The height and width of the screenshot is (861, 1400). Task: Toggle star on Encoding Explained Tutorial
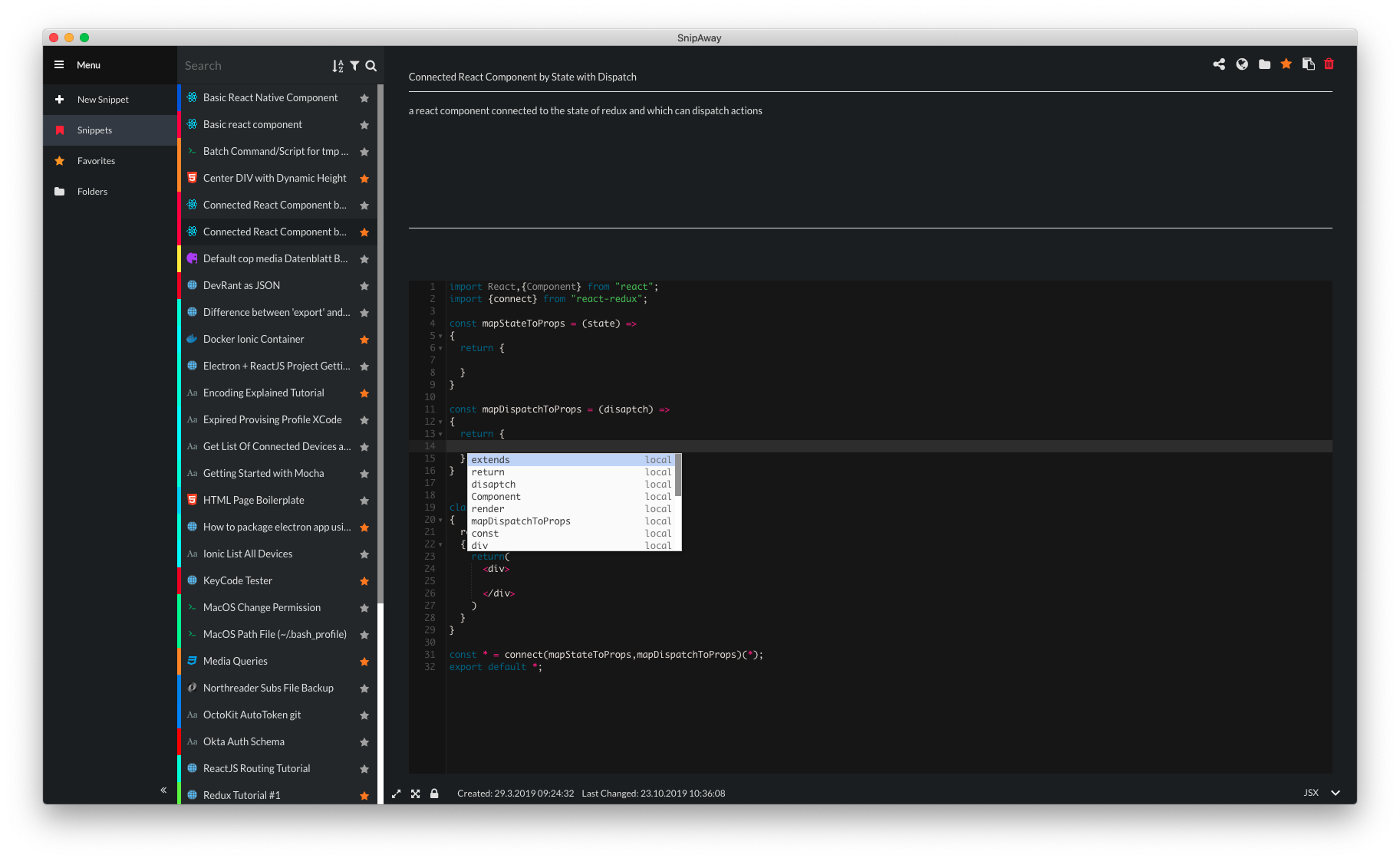[x=364, y=393]
